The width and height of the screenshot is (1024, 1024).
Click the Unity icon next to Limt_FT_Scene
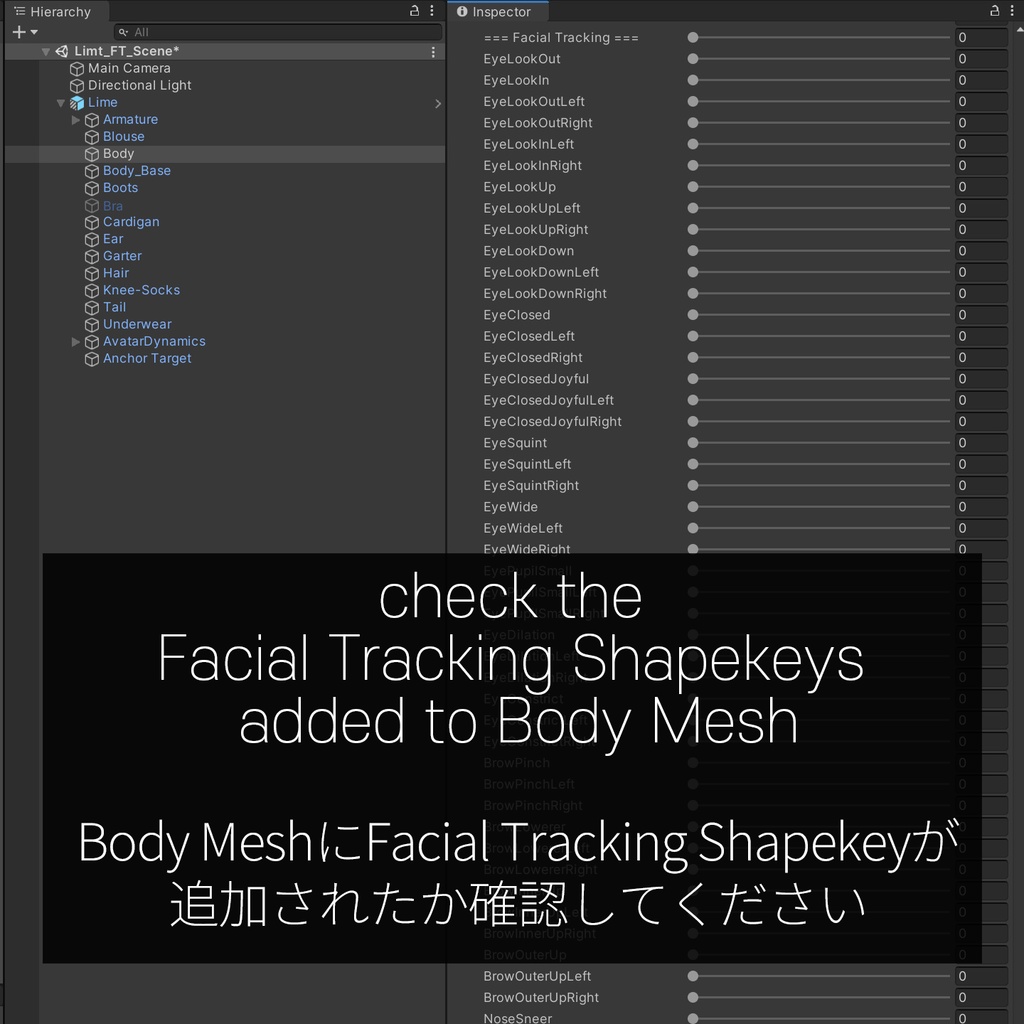click(x=62, y=51)
